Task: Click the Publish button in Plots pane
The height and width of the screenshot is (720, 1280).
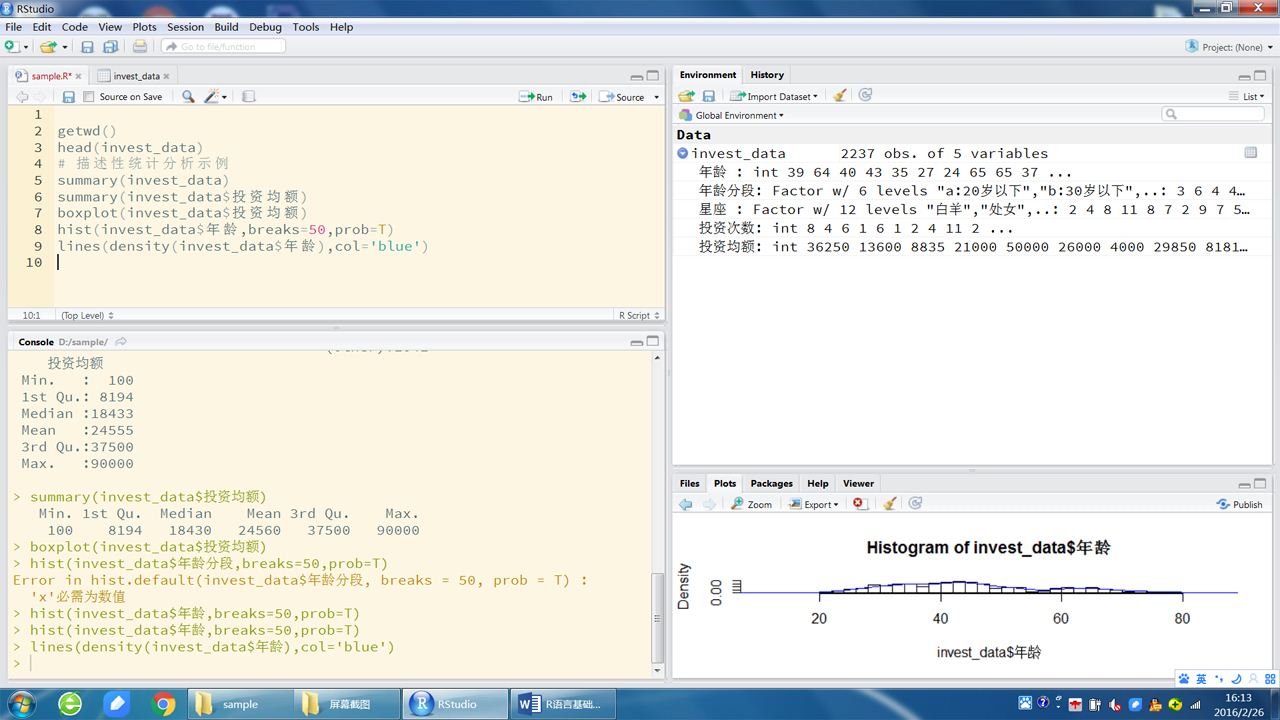Action: tap(1239, 504)
